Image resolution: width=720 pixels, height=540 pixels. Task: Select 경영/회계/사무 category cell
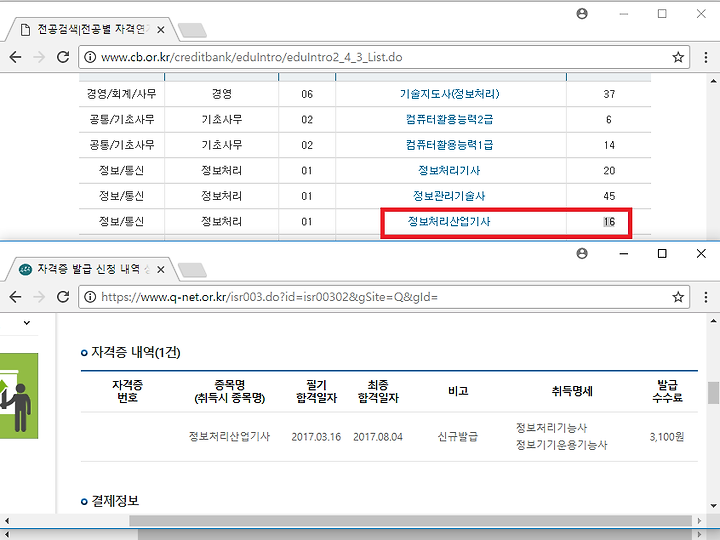[122, 94]
